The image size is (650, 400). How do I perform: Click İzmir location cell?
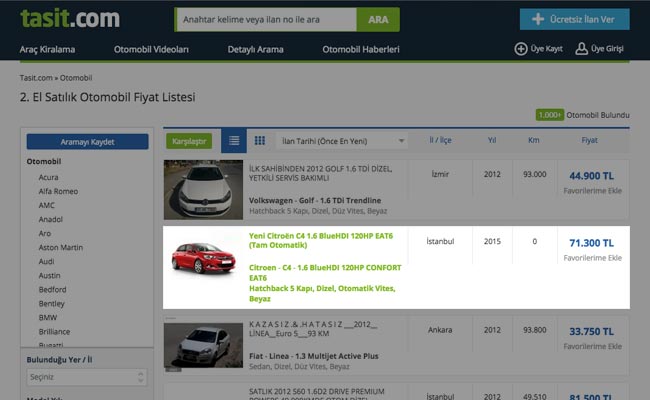pyautogui.click(x=440, y=174)
